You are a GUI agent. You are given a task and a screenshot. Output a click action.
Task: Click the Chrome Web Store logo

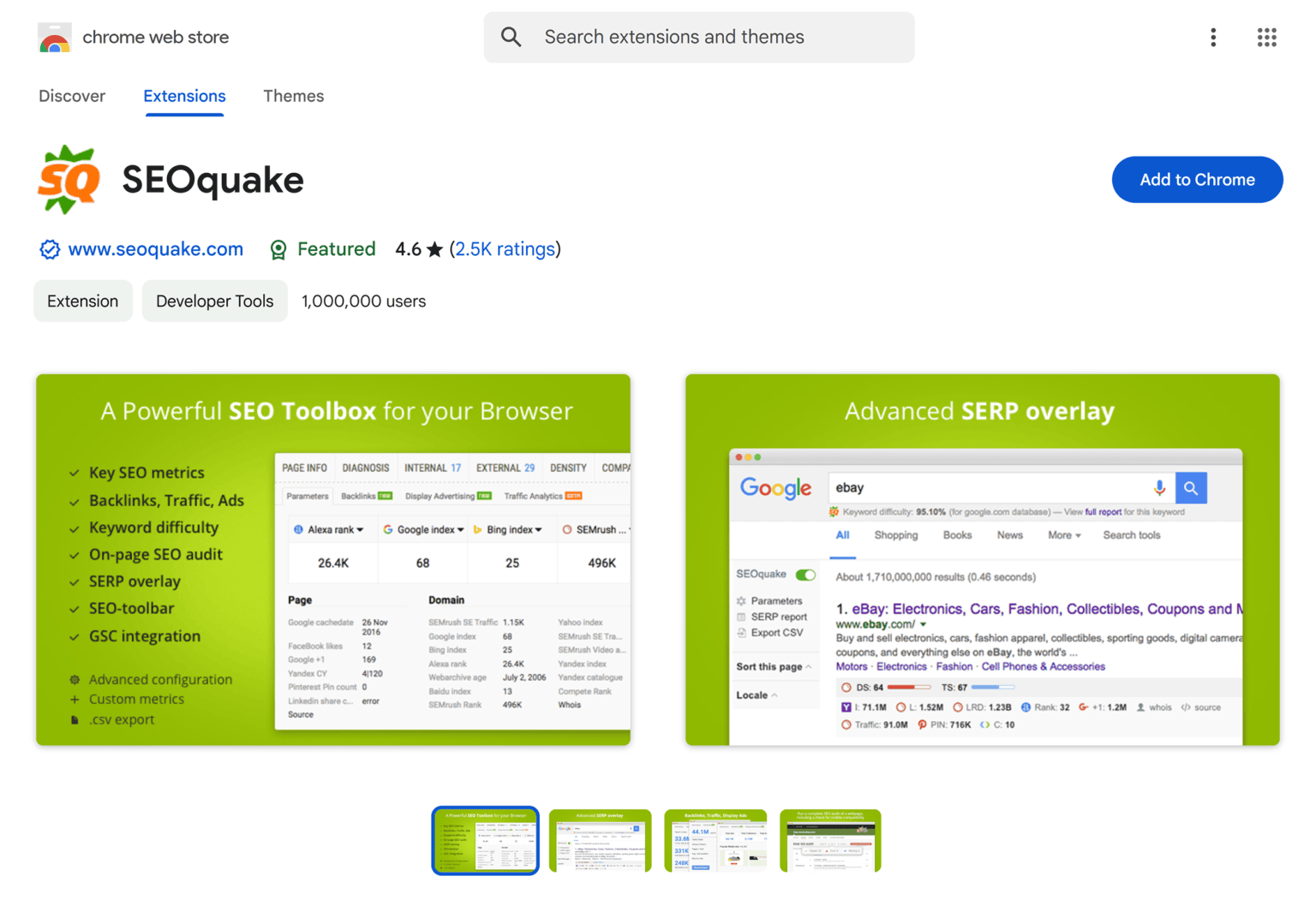pos(55,37)
